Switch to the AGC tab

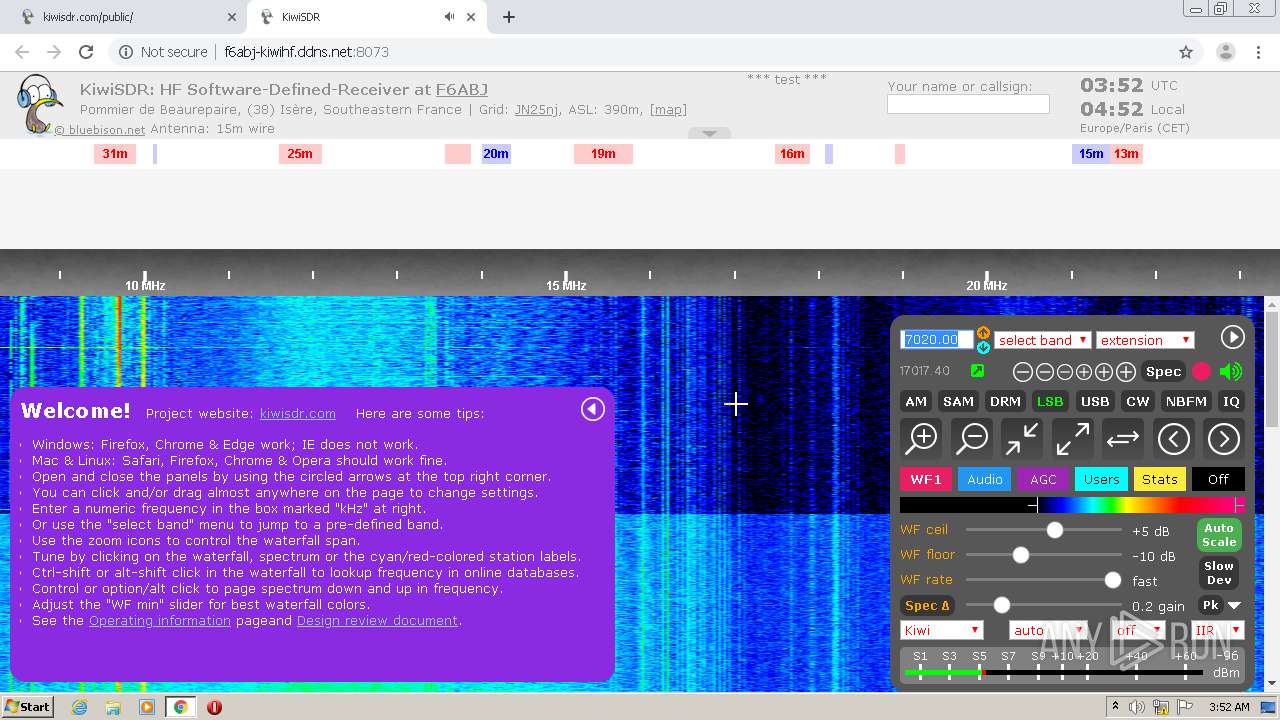click(1043, 479)
